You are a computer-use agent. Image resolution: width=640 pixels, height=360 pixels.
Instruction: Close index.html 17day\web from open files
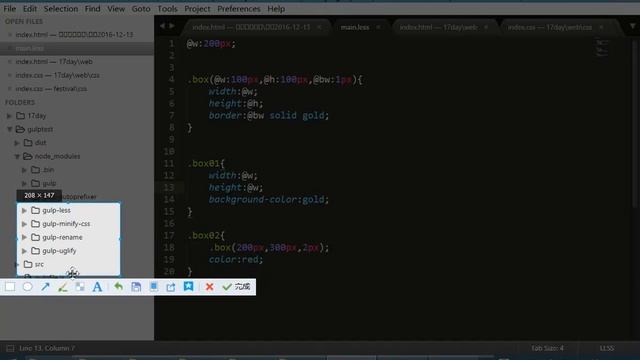pyautogui.click(x=10, y=62)
